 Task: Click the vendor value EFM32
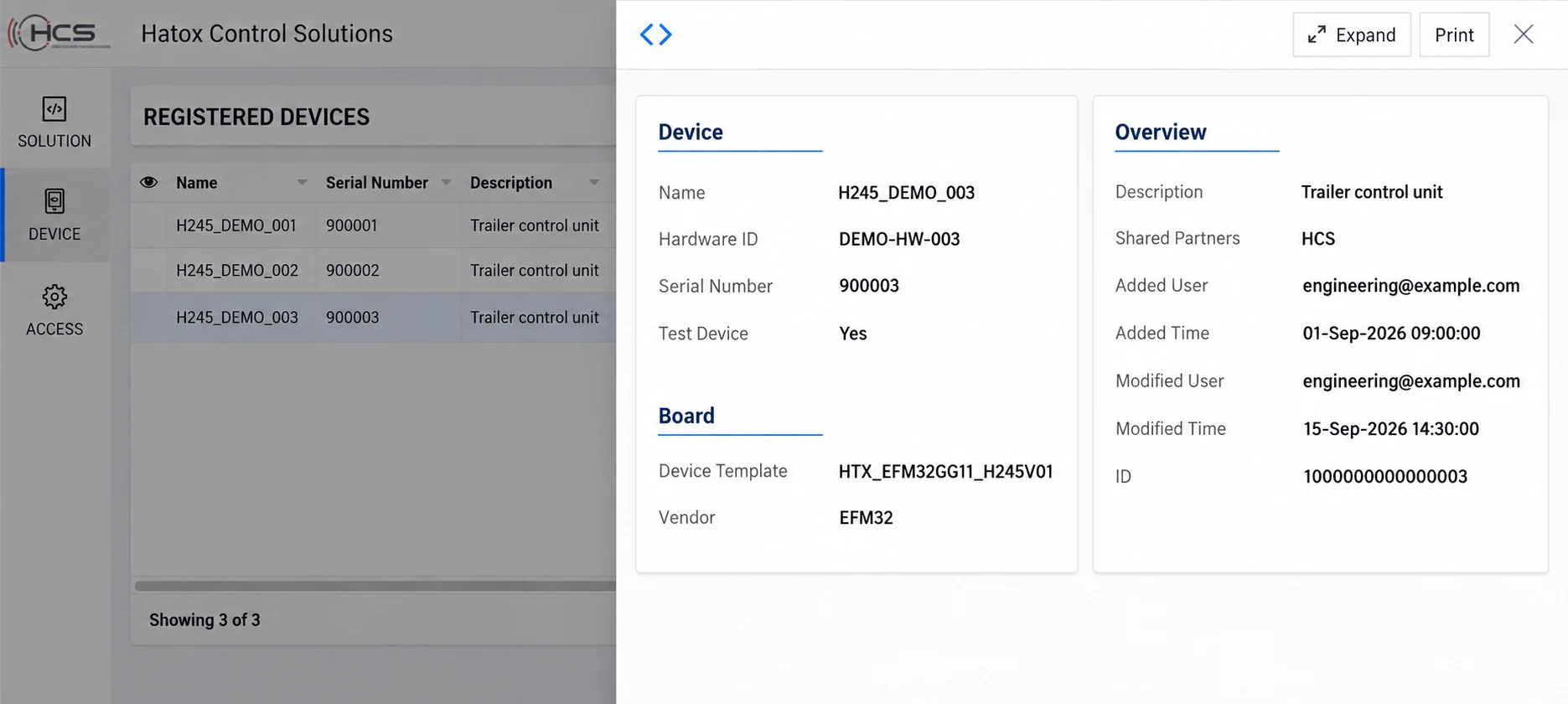point(866,517)
